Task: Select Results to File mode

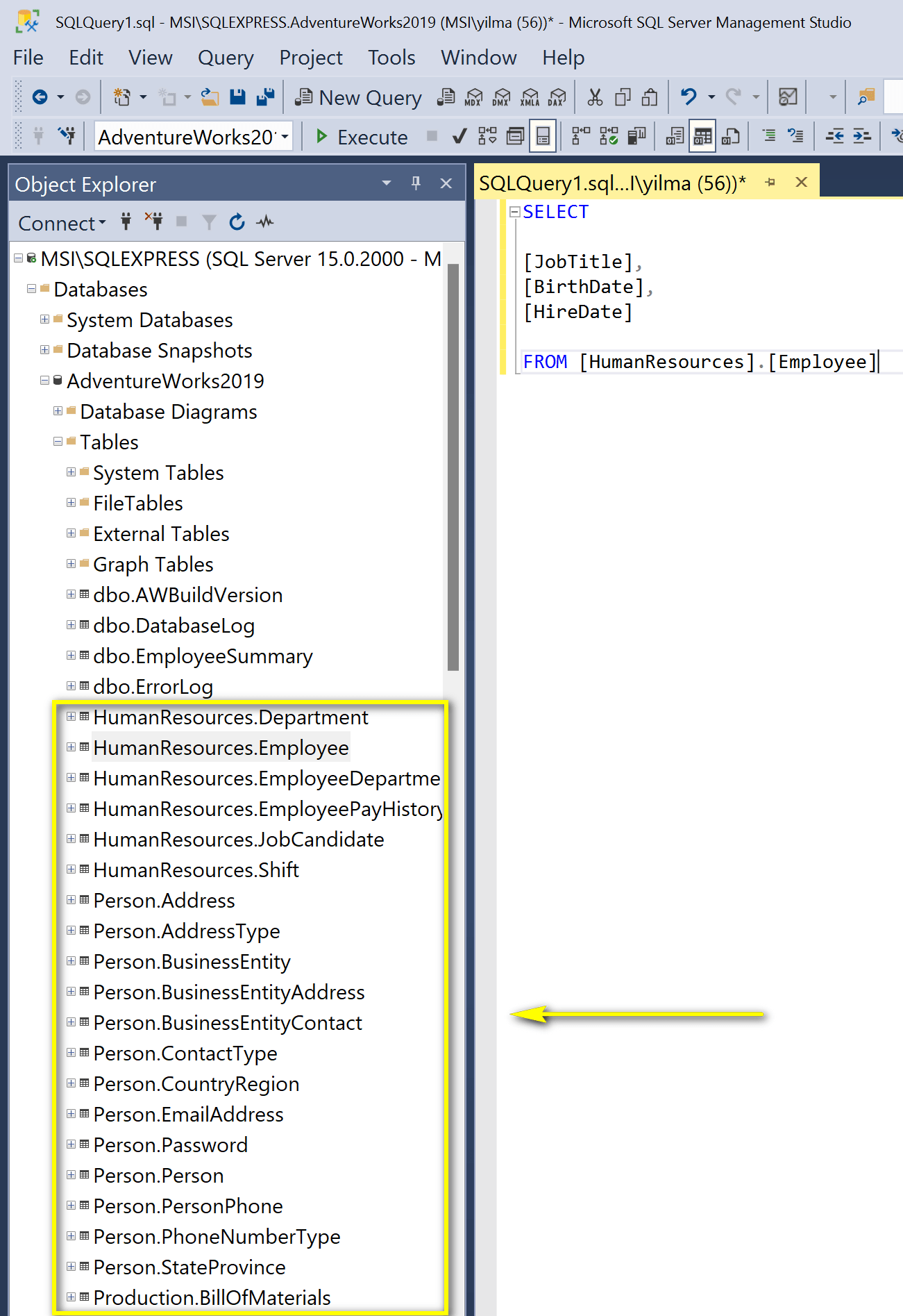Action: pos(730,136)
